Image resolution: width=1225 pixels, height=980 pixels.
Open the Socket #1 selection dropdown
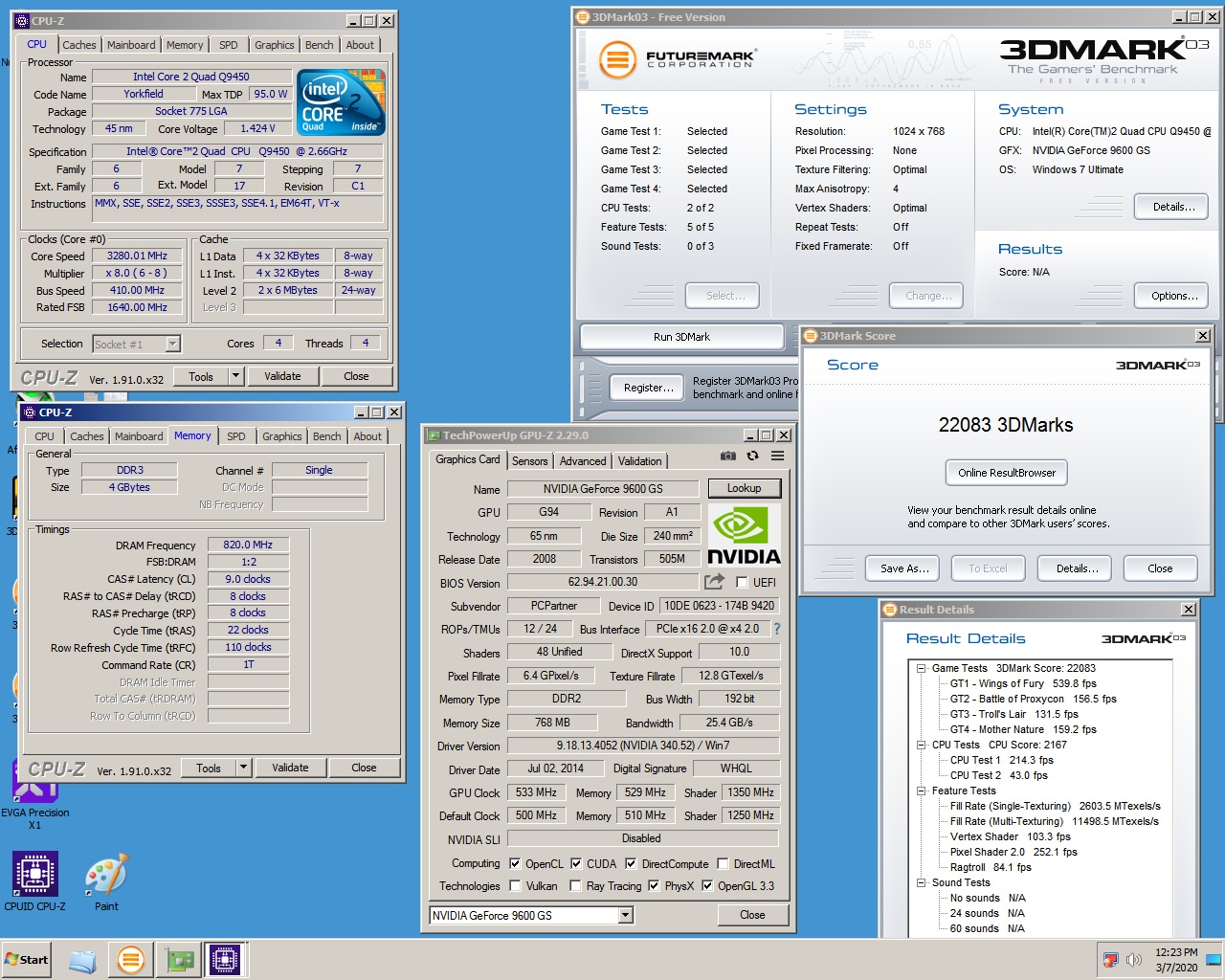click(x=172, y=344)
